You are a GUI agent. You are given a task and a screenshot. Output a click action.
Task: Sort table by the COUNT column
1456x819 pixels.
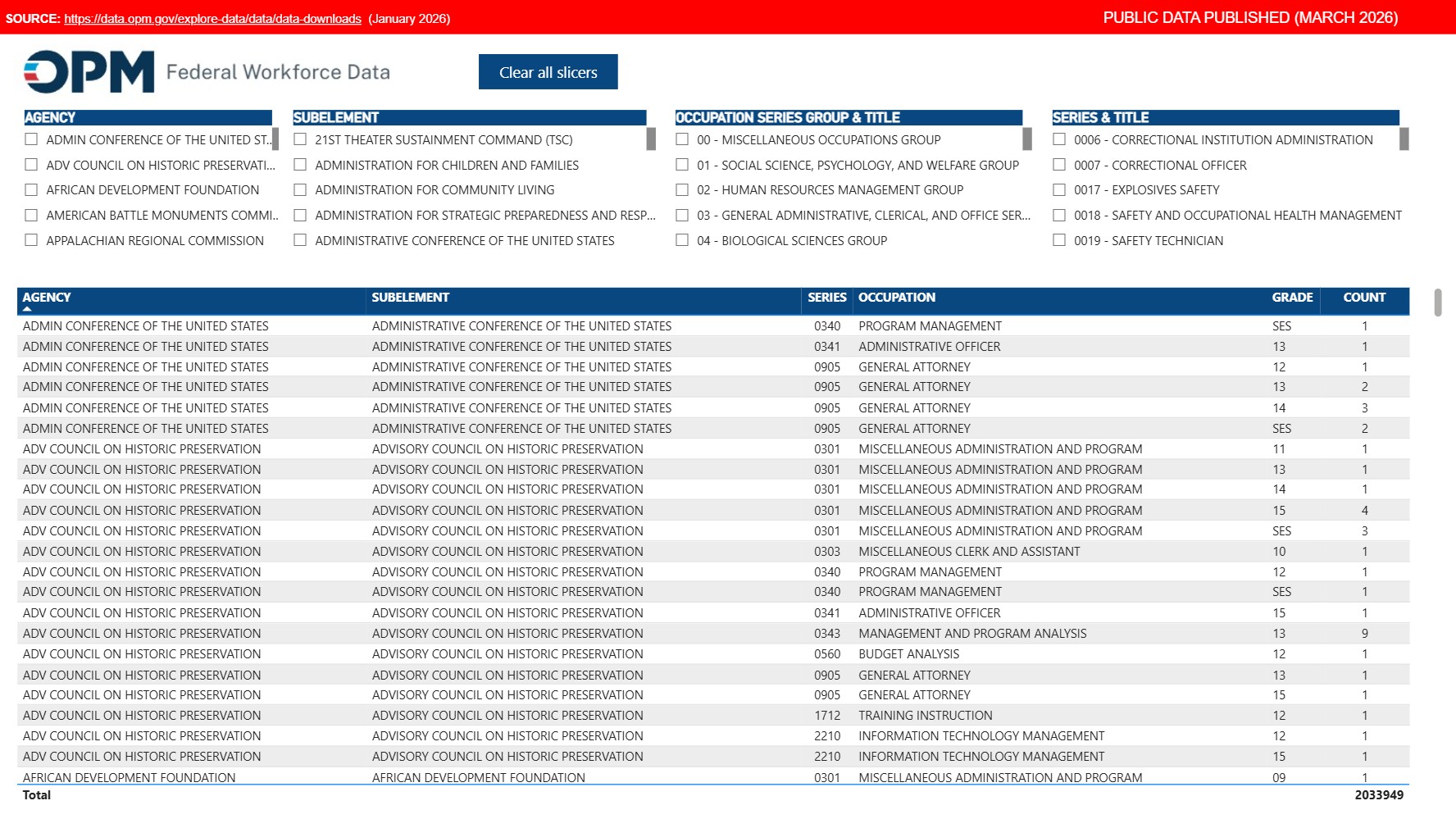tap(1363, 298)
